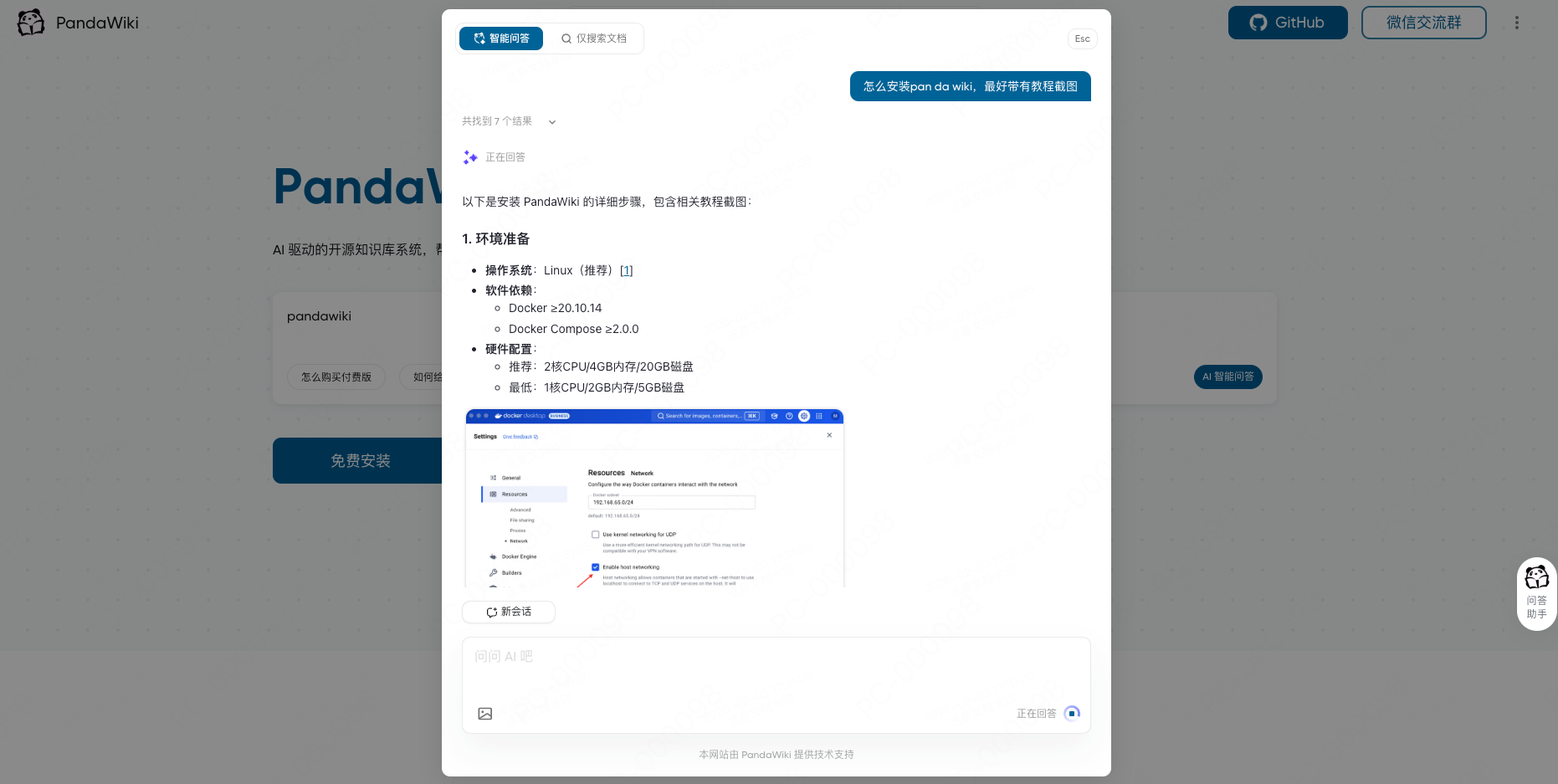The image size is (1558, 784).
Task: Click the sparkle 正在回答 icon
Action: pos(470,157)
